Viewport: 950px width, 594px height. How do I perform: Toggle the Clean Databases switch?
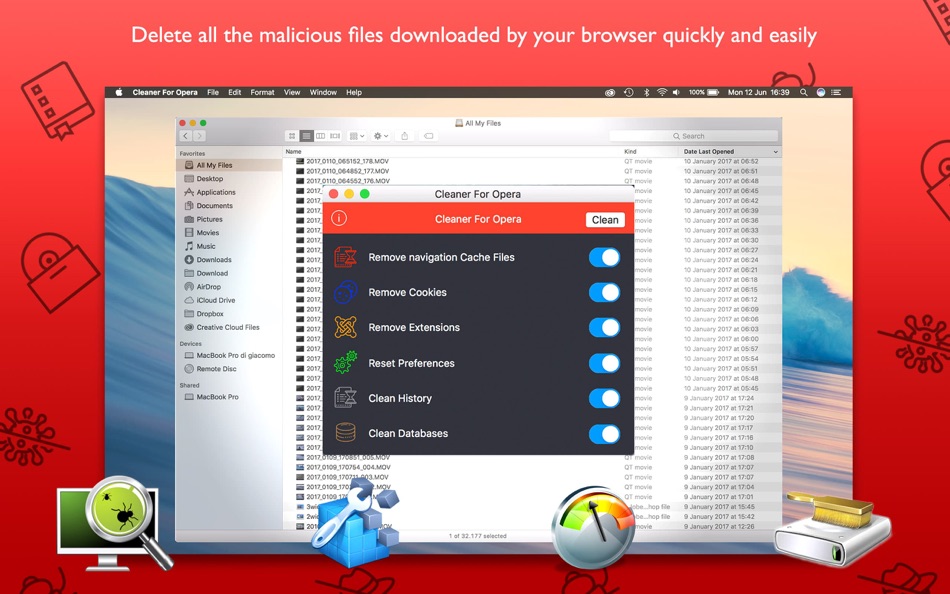[604, 434]
